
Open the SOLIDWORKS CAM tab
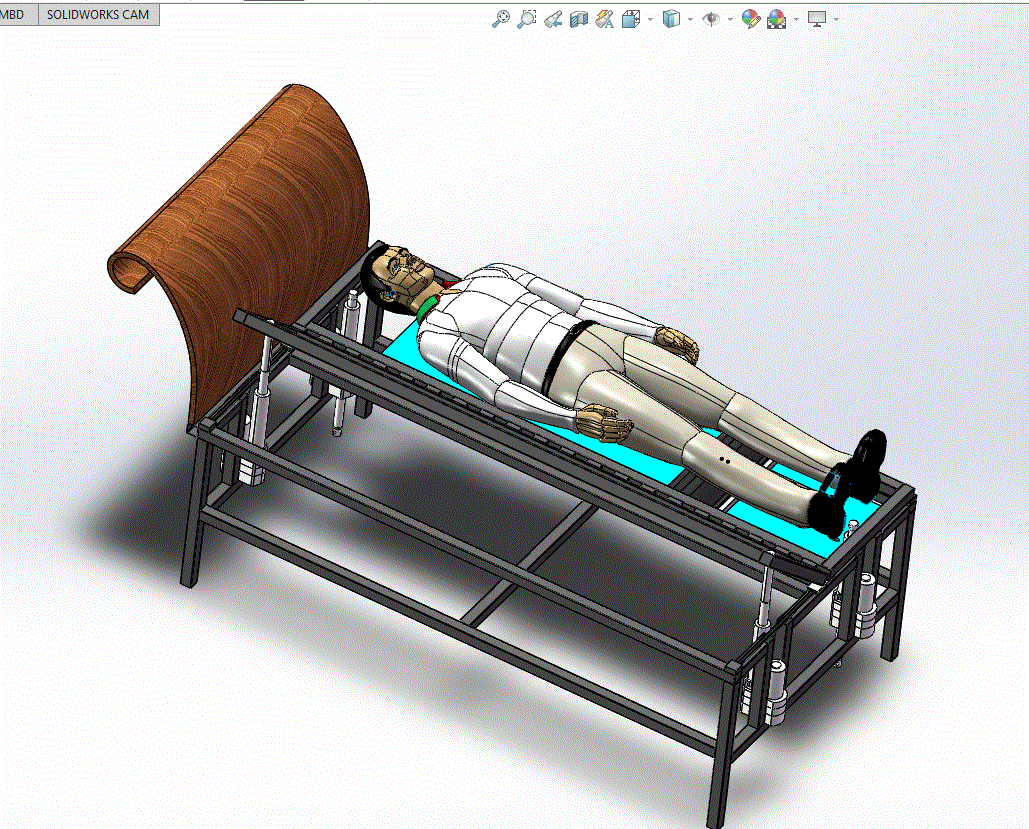(x=98, y=15)
